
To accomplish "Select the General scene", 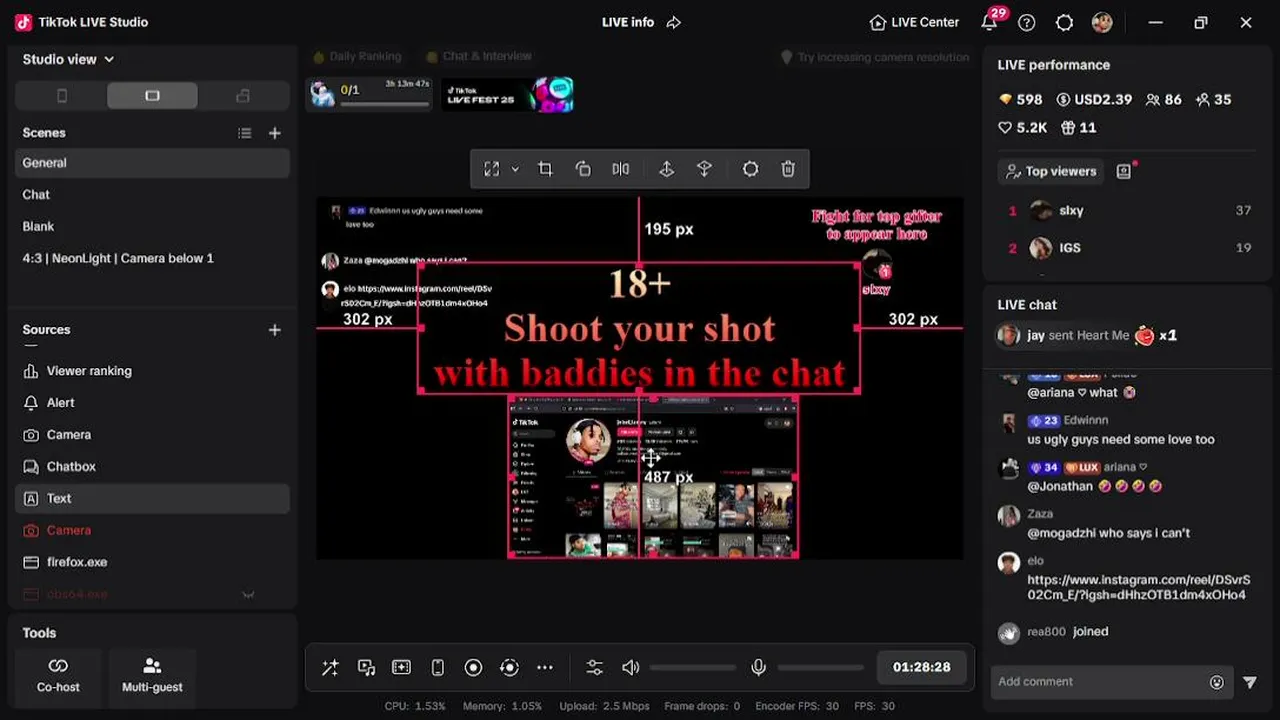I will (x=152, y=163).
